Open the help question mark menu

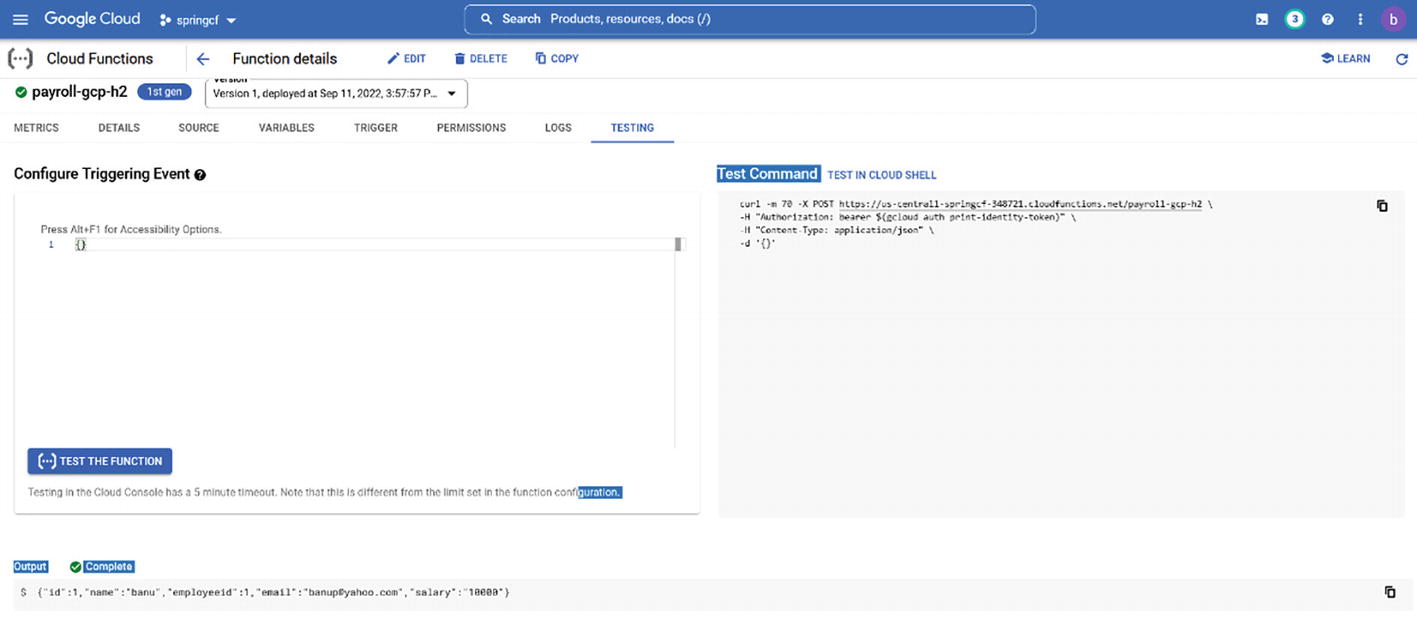click(1328, 19)
